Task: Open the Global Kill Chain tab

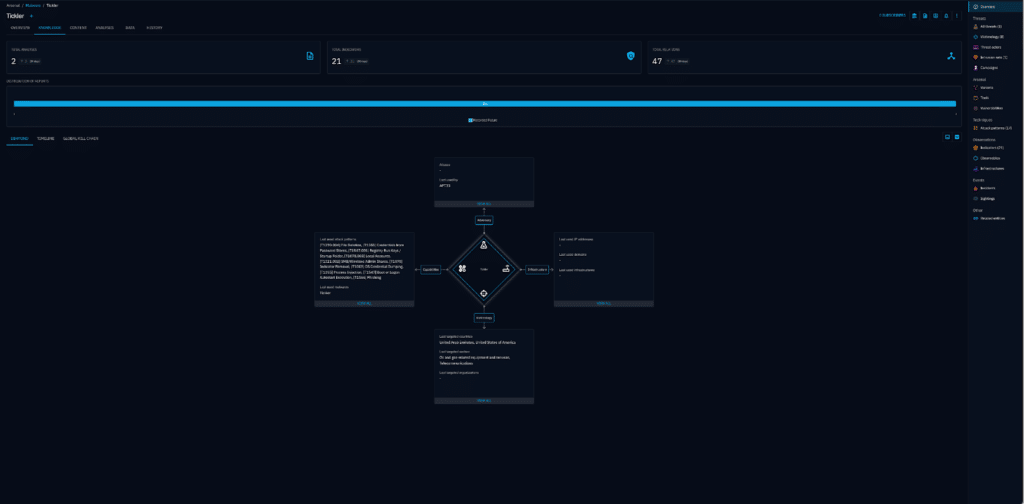Action: [80, 139]
